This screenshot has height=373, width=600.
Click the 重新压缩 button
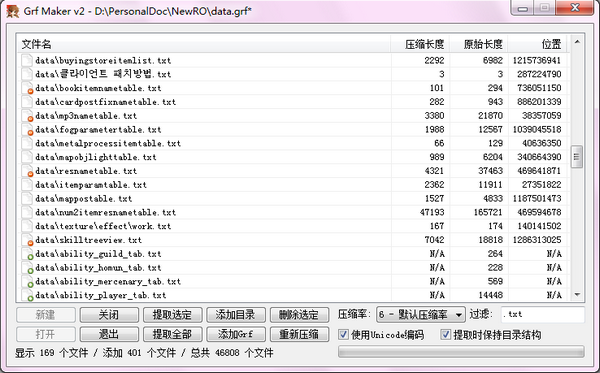point(299,334)
